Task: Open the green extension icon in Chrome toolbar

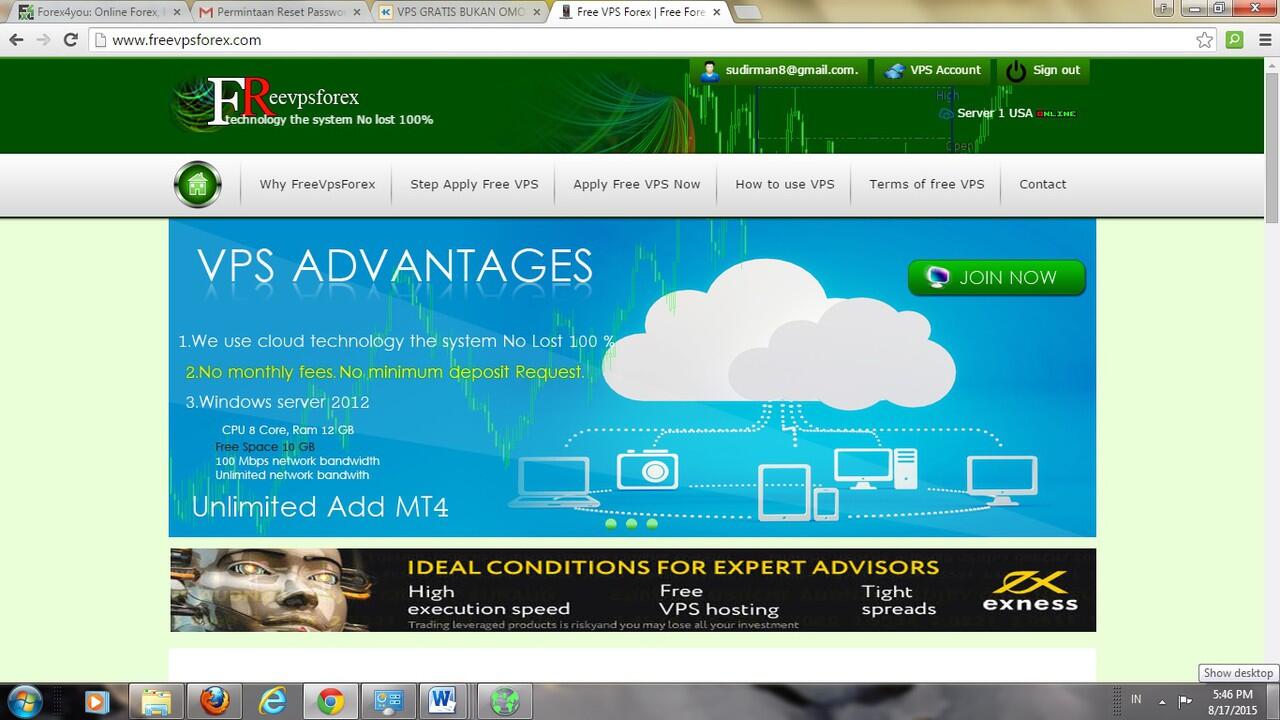Action: pyautogui.click(x=1234, y=40)
